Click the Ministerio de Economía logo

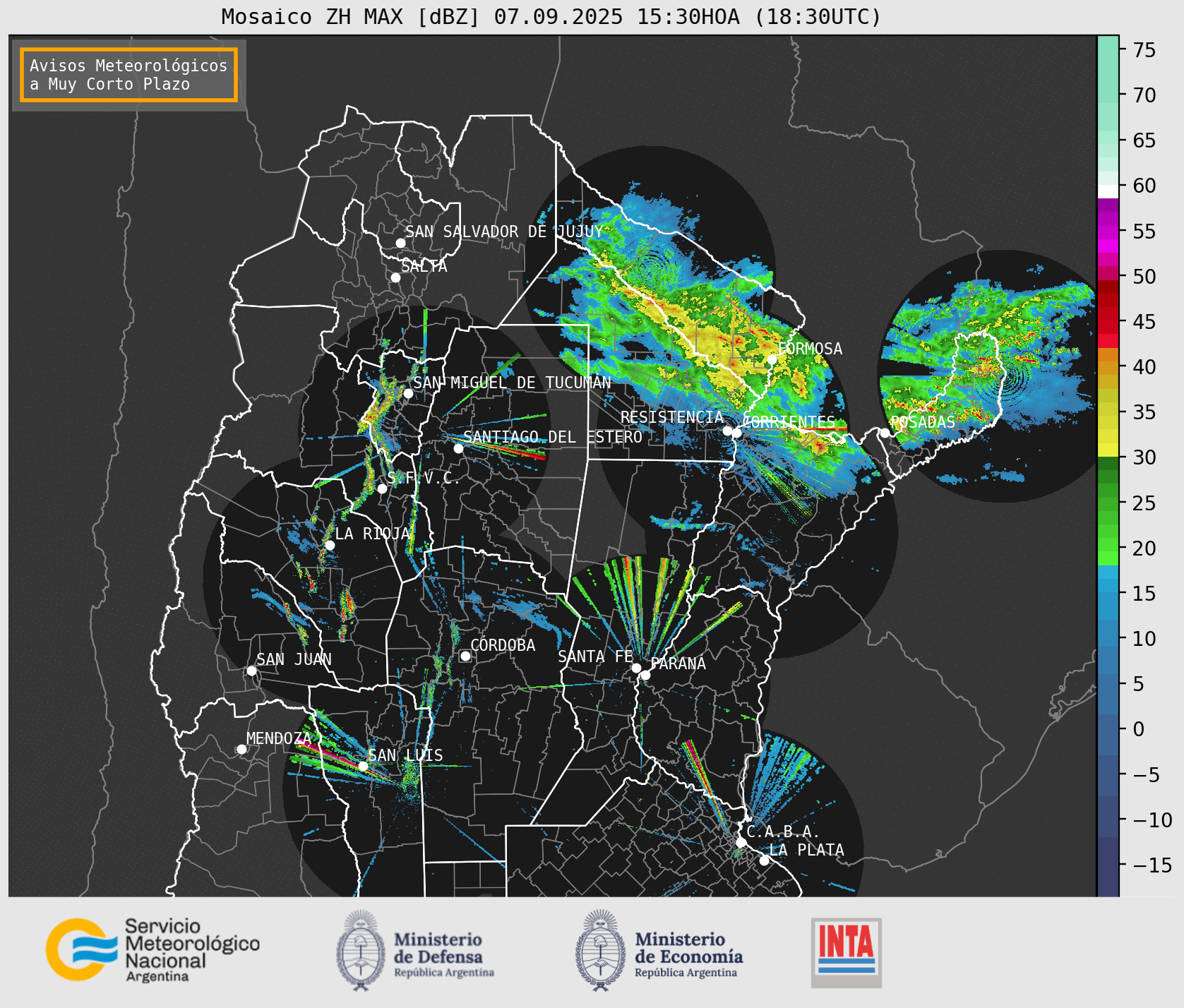pyautogui.click(x=659, y=950)
